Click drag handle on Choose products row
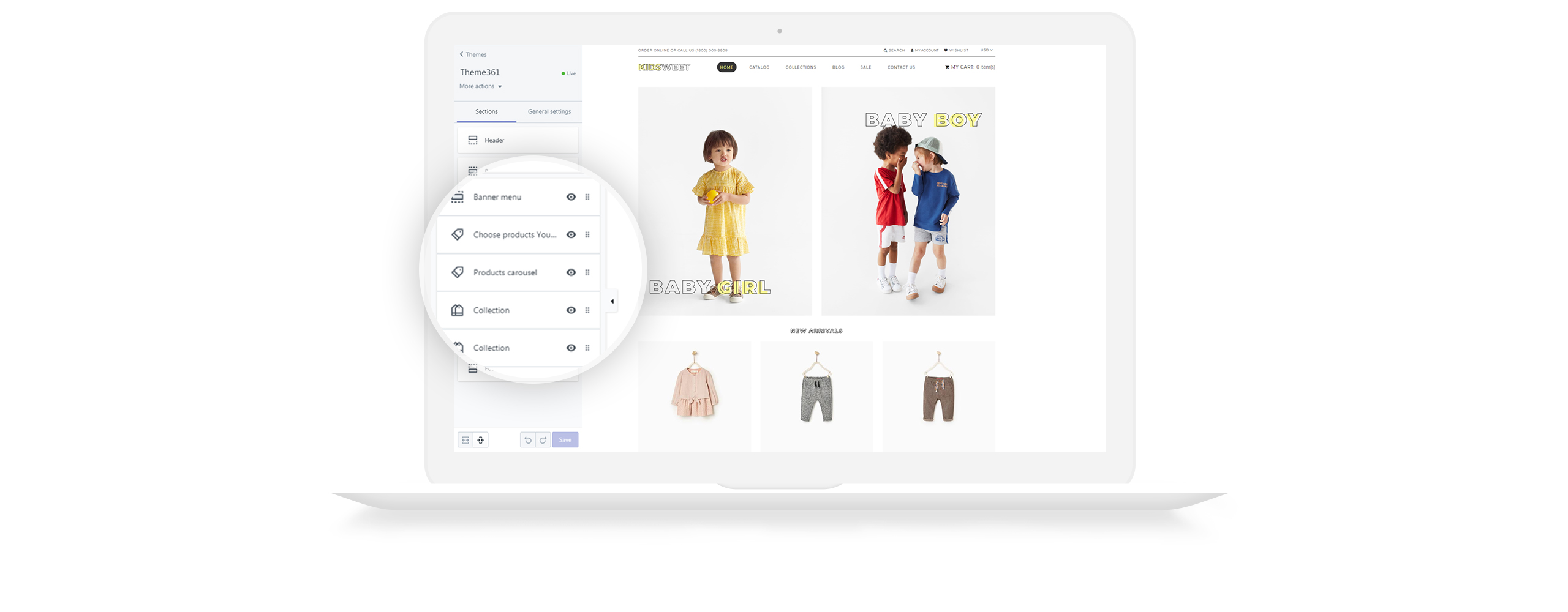This screenshot has width=1568, height=612. pyautogui.click(x=587, y=235)
